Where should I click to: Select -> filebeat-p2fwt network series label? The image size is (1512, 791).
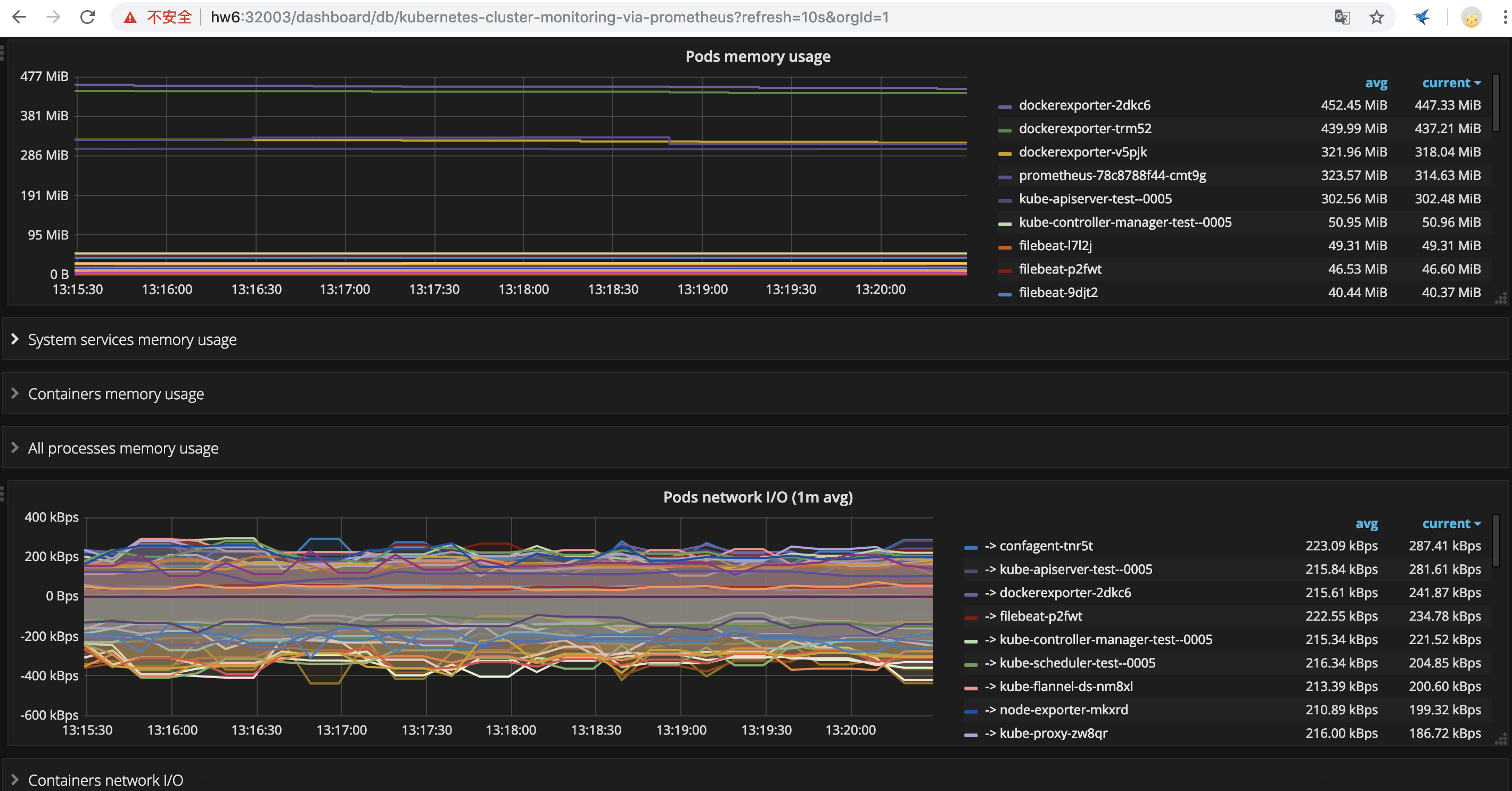(x=1033, y=616)
